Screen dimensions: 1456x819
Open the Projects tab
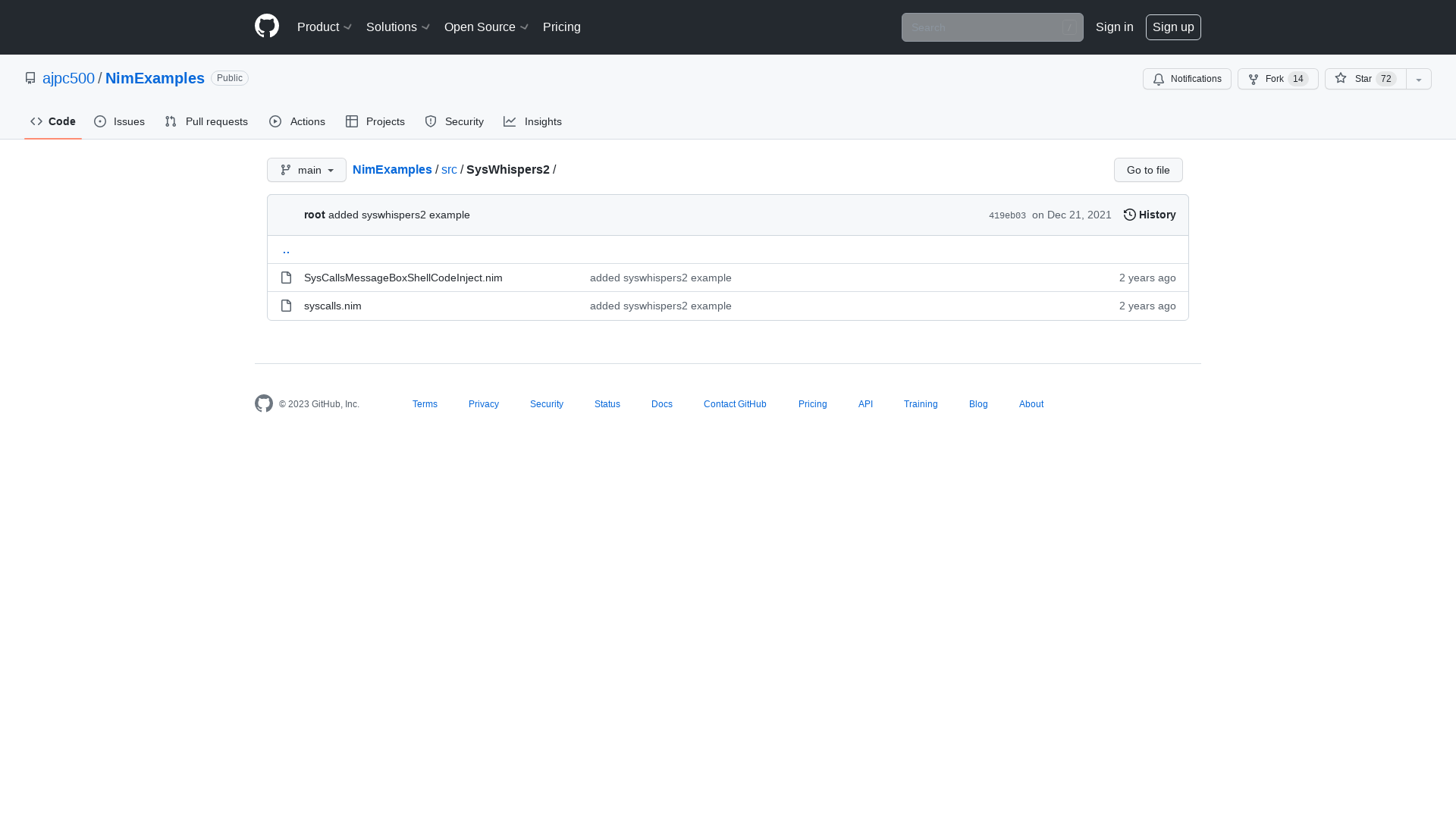[375, 121]
